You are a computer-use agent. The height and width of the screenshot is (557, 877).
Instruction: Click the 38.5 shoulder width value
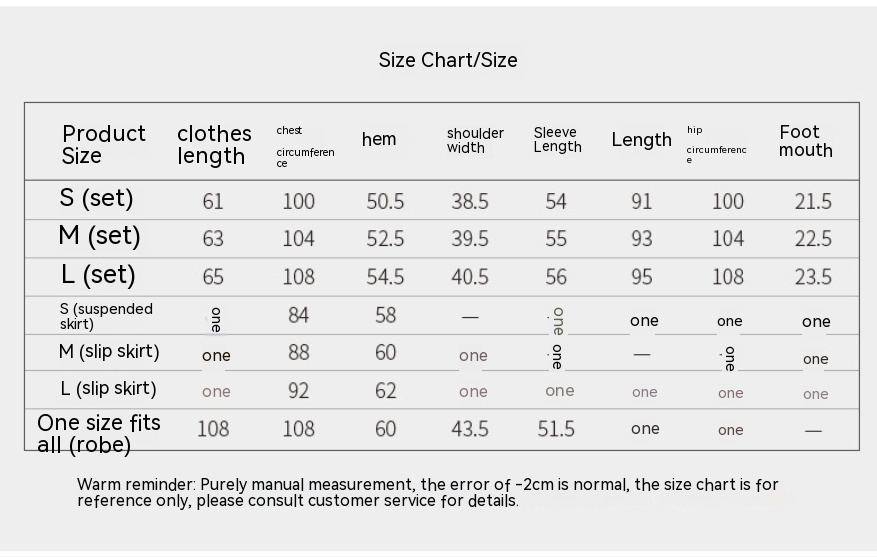pyautogui.click(x=469, y=202)
